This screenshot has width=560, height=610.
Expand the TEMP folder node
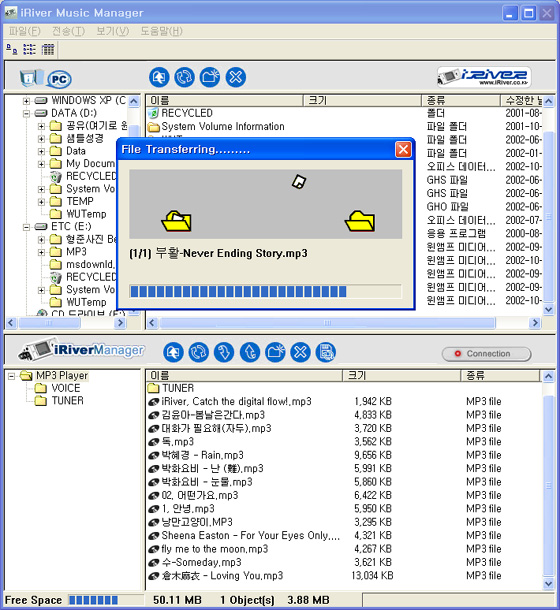(x=41, y=202)
